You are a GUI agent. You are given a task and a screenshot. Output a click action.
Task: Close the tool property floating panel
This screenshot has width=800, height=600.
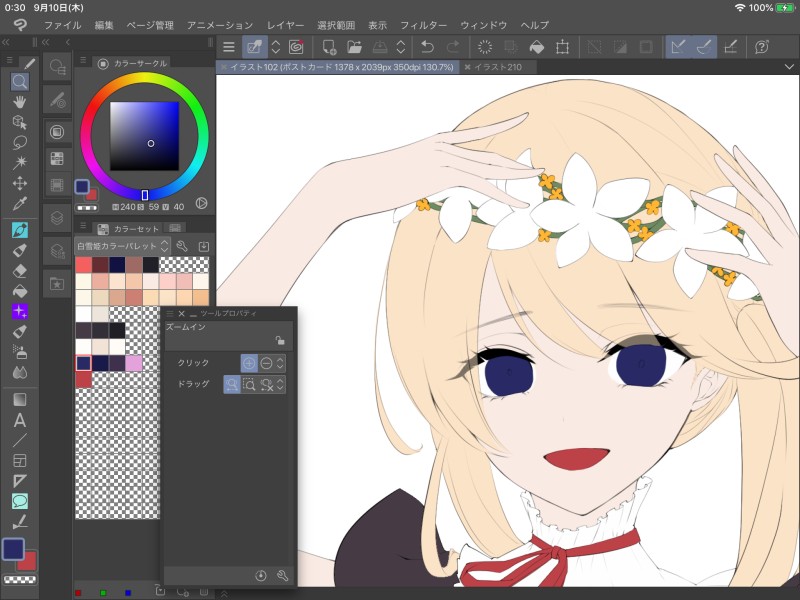click(x=181, y=313)
